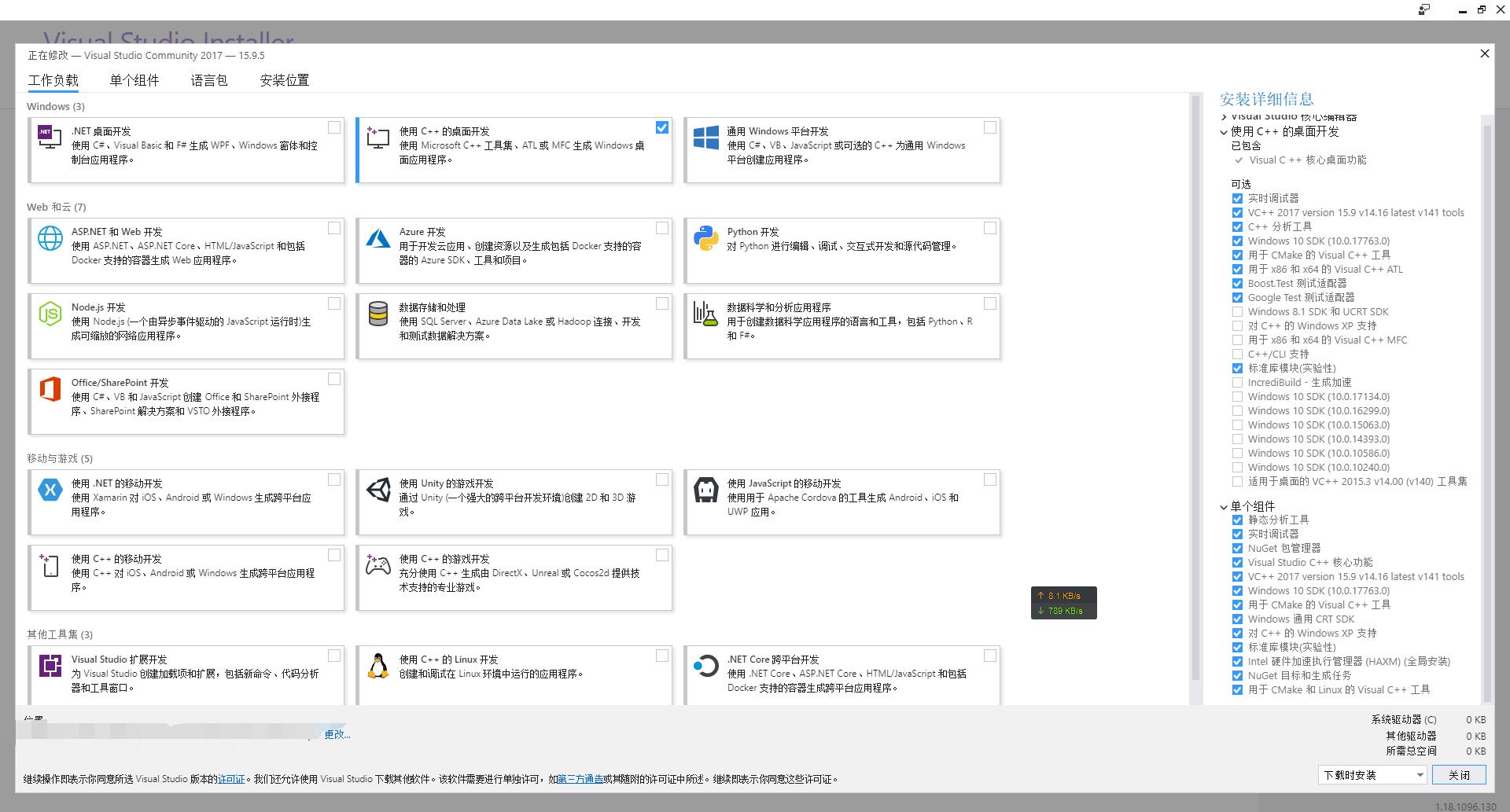The height and width of the screenshot is (812, 1510).
Task: Enable Windows 10 SDK (10.0.17134.0)
Action: (1237, 397)
